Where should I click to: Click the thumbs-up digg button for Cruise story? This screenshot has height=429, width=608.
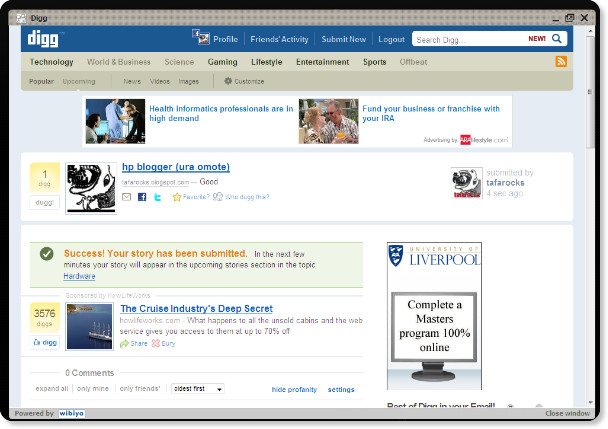45,343
